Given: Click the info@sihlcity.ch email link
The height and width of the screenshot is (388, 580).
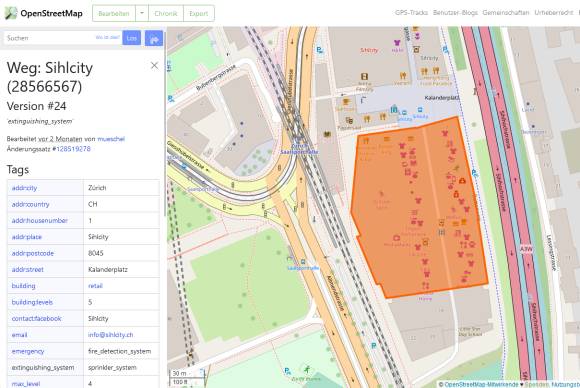Looking at the screenshot, I should click(x=111, y=335).
